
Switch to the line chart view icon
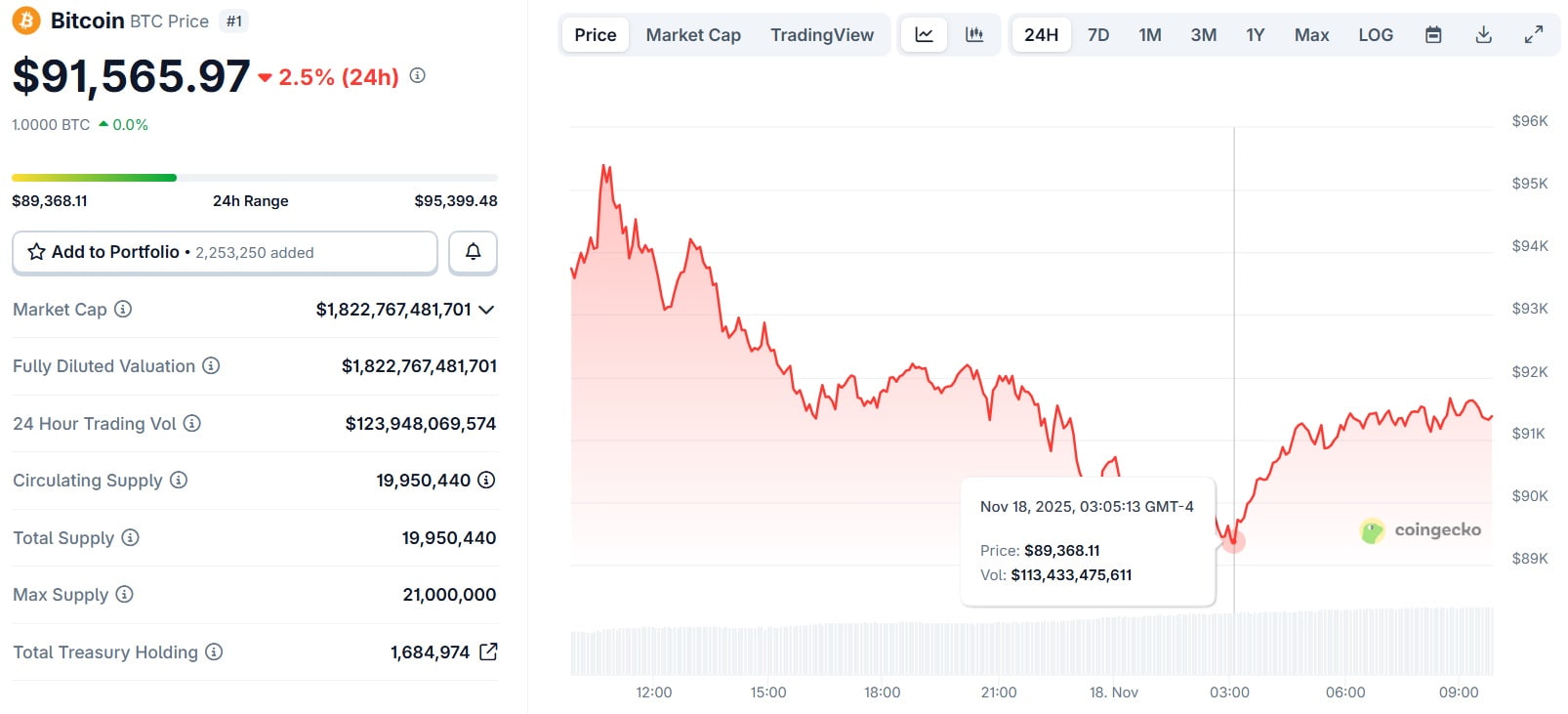coord(924,35)
